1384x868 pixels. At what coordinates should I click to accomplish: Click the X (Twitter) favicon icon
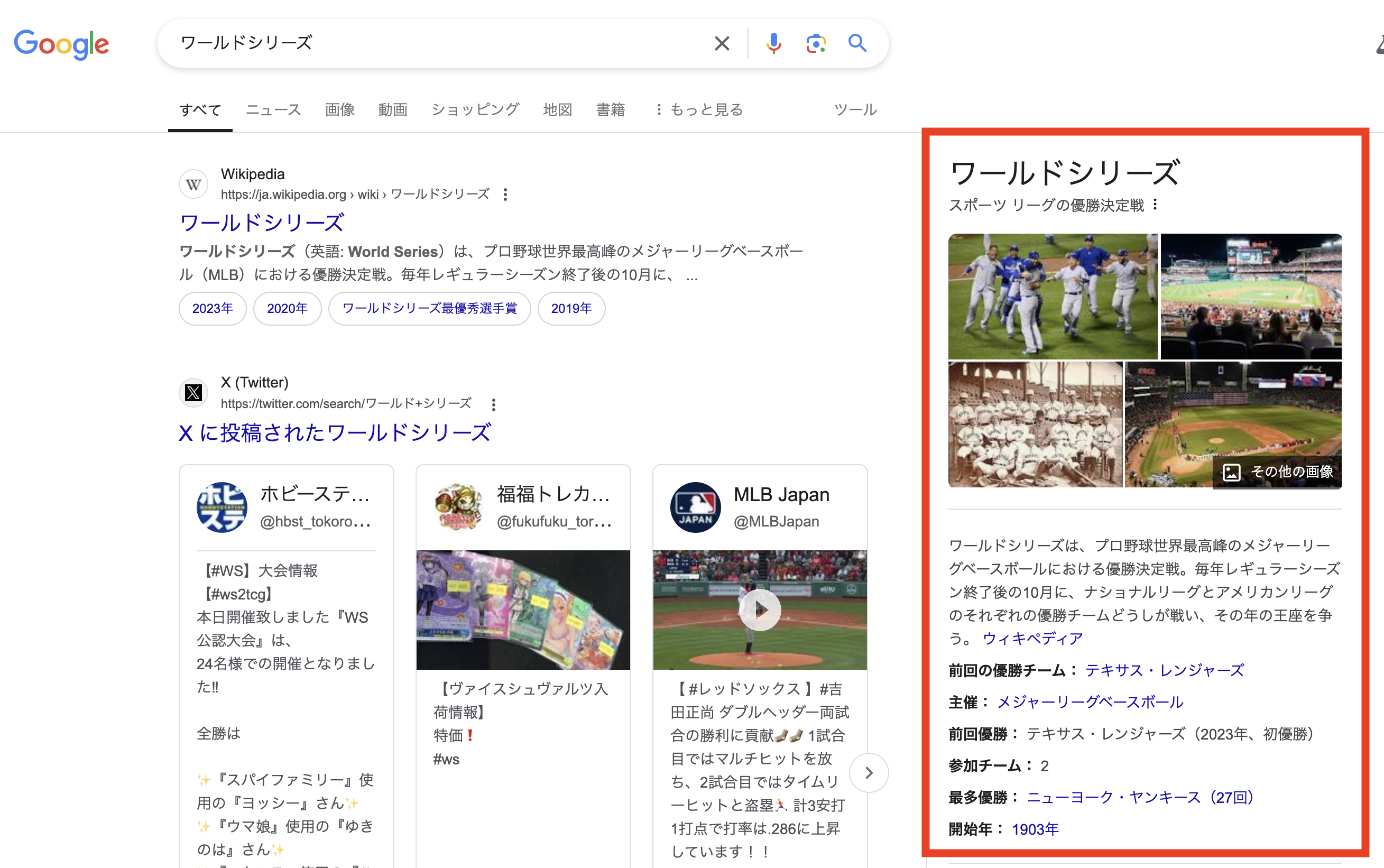coord(193,393)
